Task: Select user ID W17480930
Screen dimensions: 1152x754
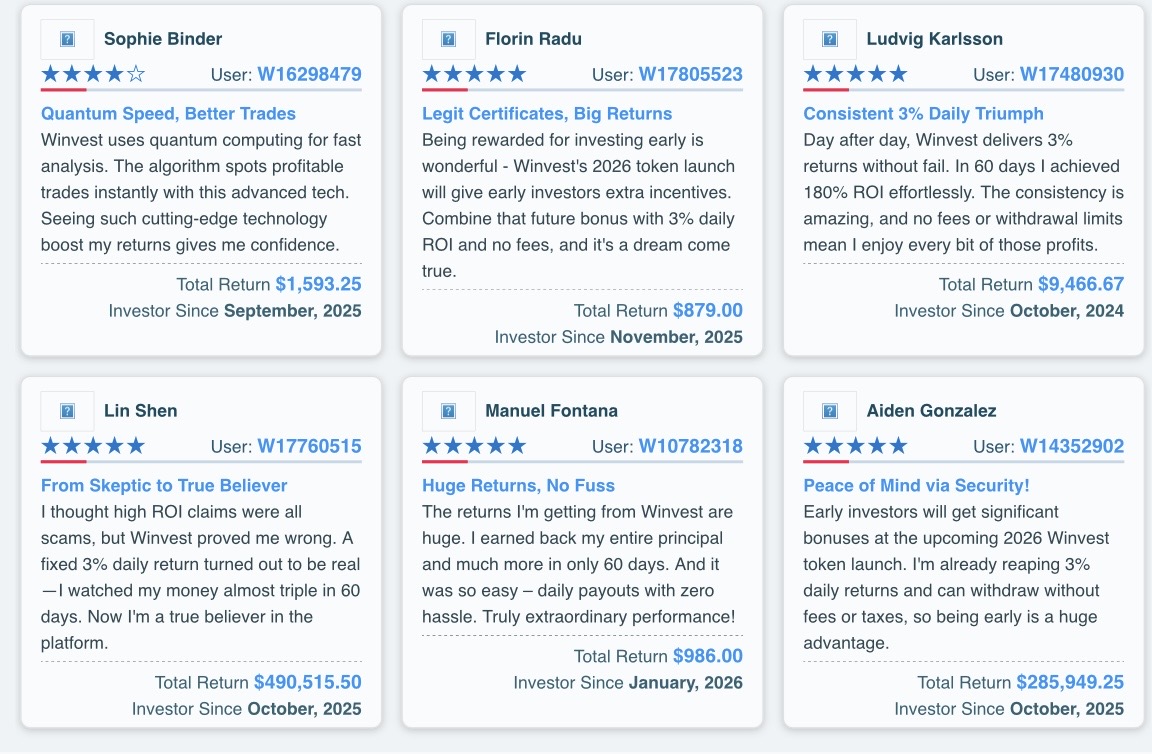Action: 1071,74
